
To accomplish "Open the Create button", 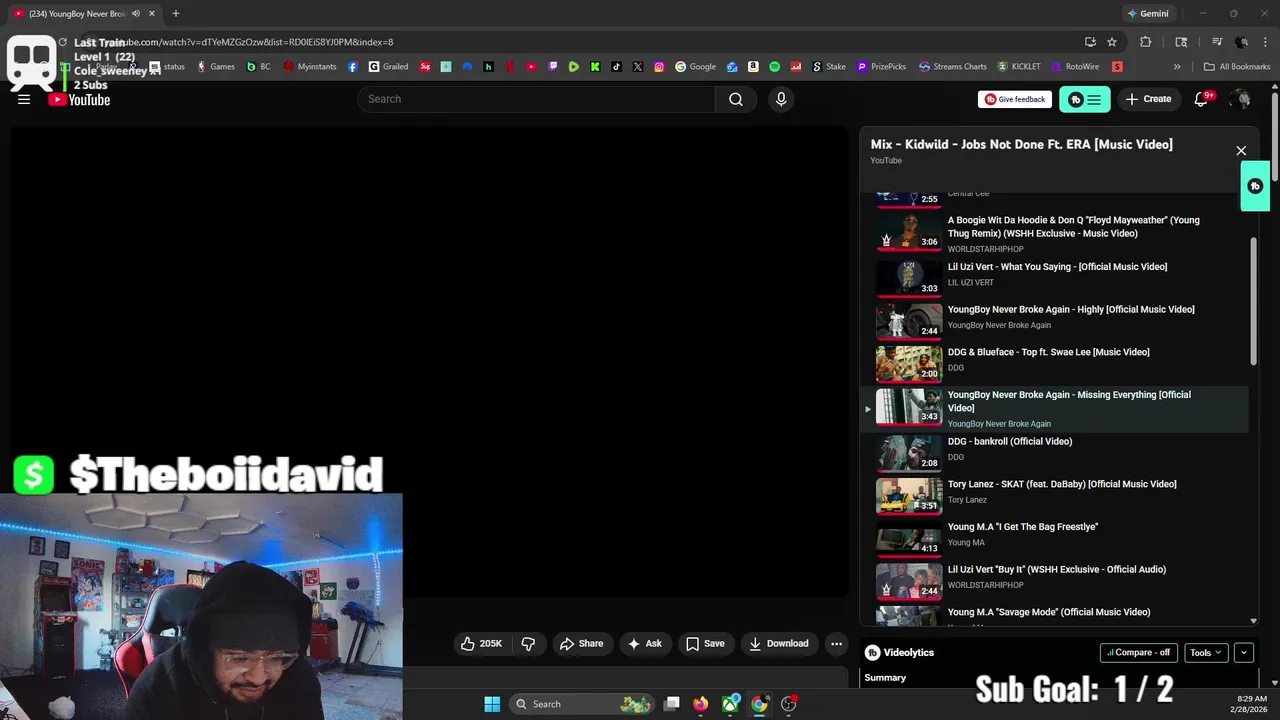I will pyautogui.click(x=1148, y=99).
